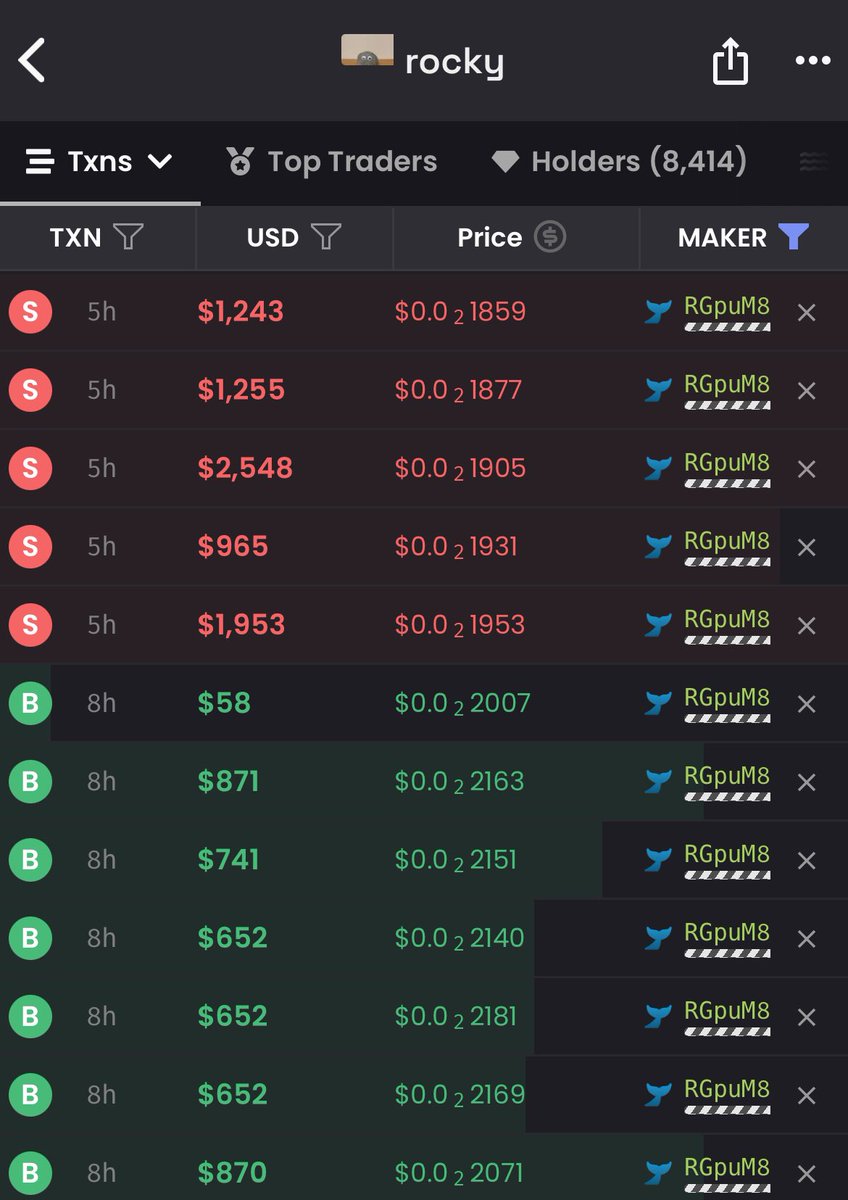The width and height of the screenshot is (848, 1200).
Task: Remove maker filter on $1,243 row
Action: tap(807, 313)
